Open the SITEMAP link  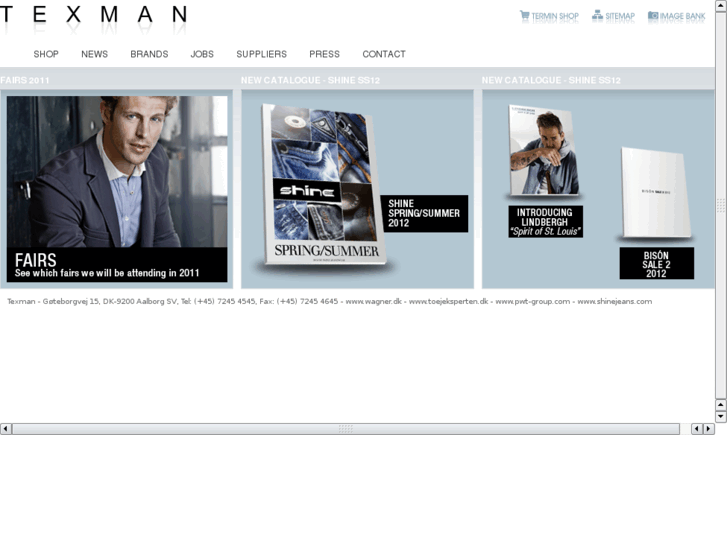tap(620, 16)
